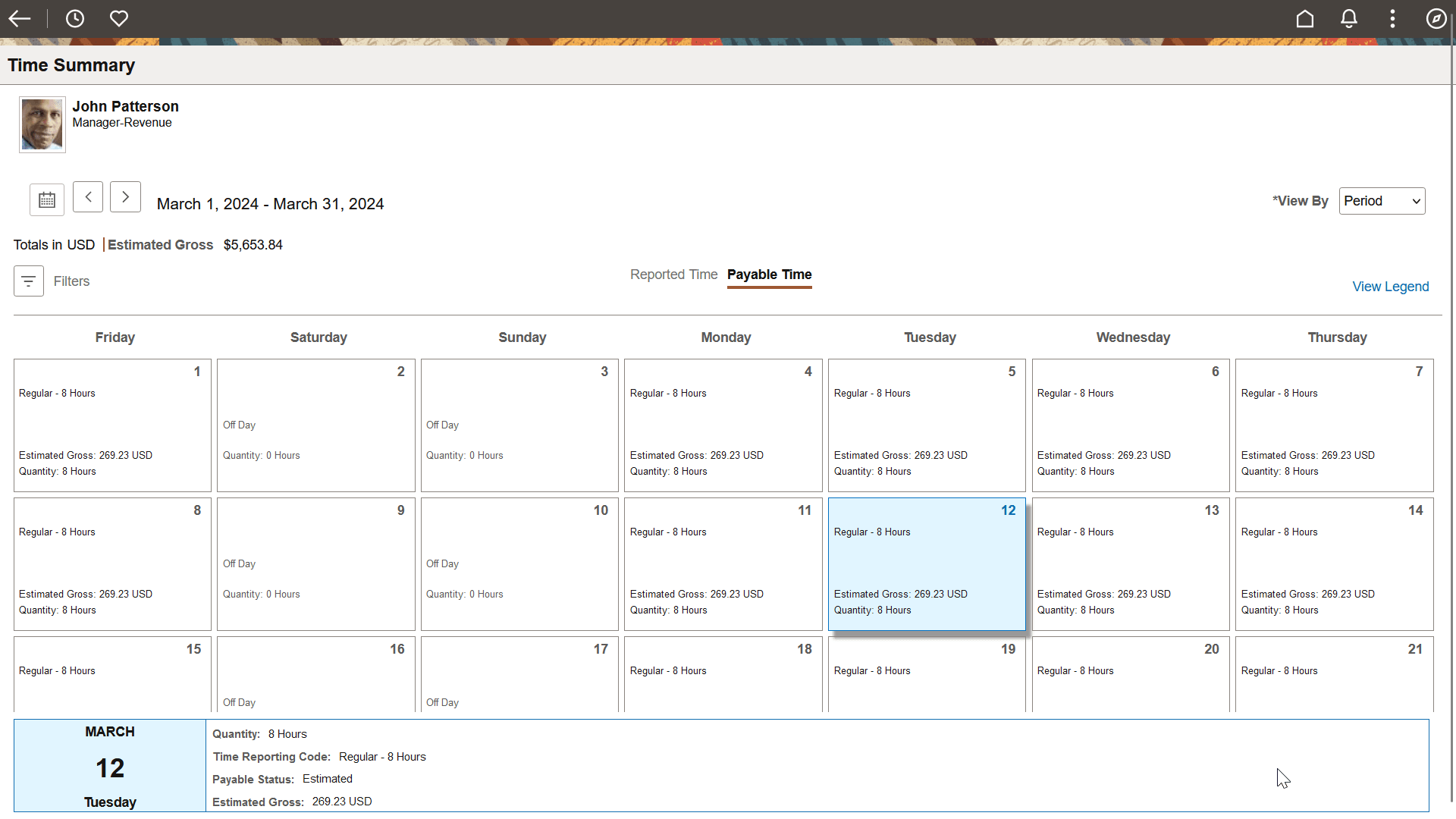Image resolution: width=1456 pixels, height=819 pixels.
Task: Select the March 20 calendar day
Action: pos(1131,675)
